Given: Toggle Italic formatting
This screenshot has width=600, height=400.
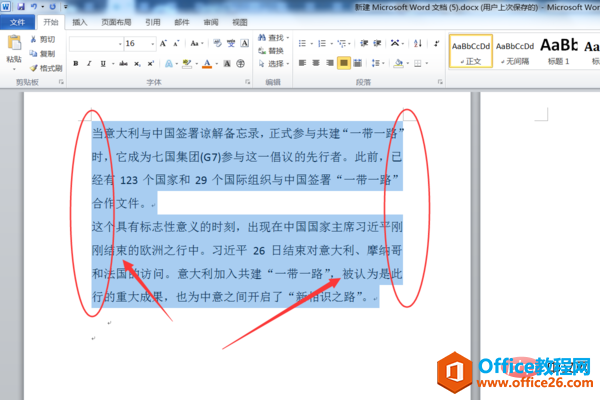Looking at the screenshot, I should (89, 63).
